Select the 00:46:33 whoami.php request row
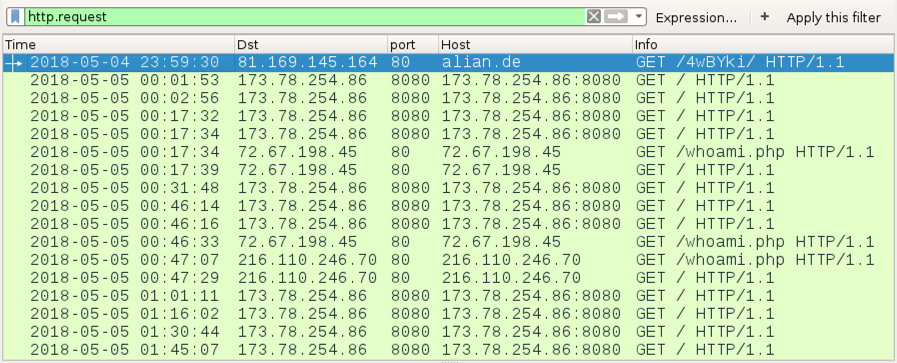897x363 pixels. (x=448, y=242)
